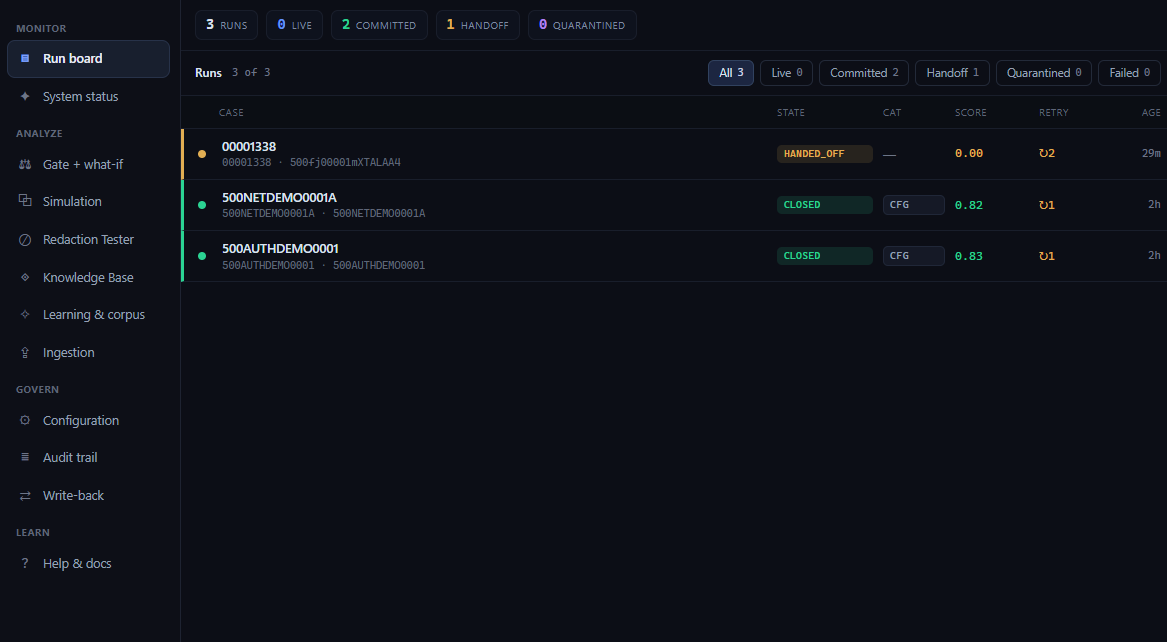This screenshot has width=1167, height=642.
Task: Open the Configuration gear icon
Action: pyautogui.click(x=25, y=420)
